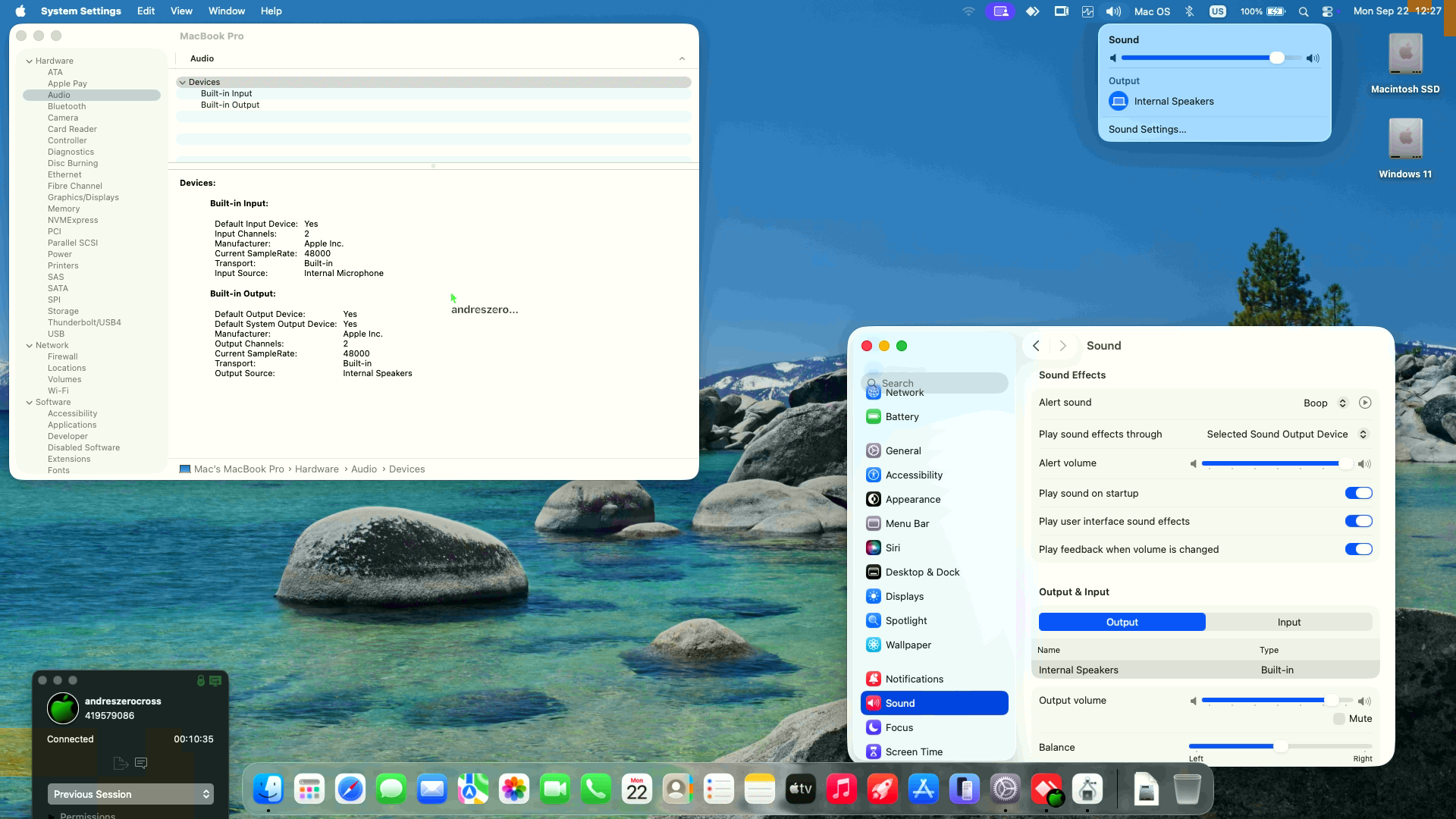The height and width of the screenshot is (819, 1456).
Task: Select Internal Speakers output device row
Action: click(1205, 670)
